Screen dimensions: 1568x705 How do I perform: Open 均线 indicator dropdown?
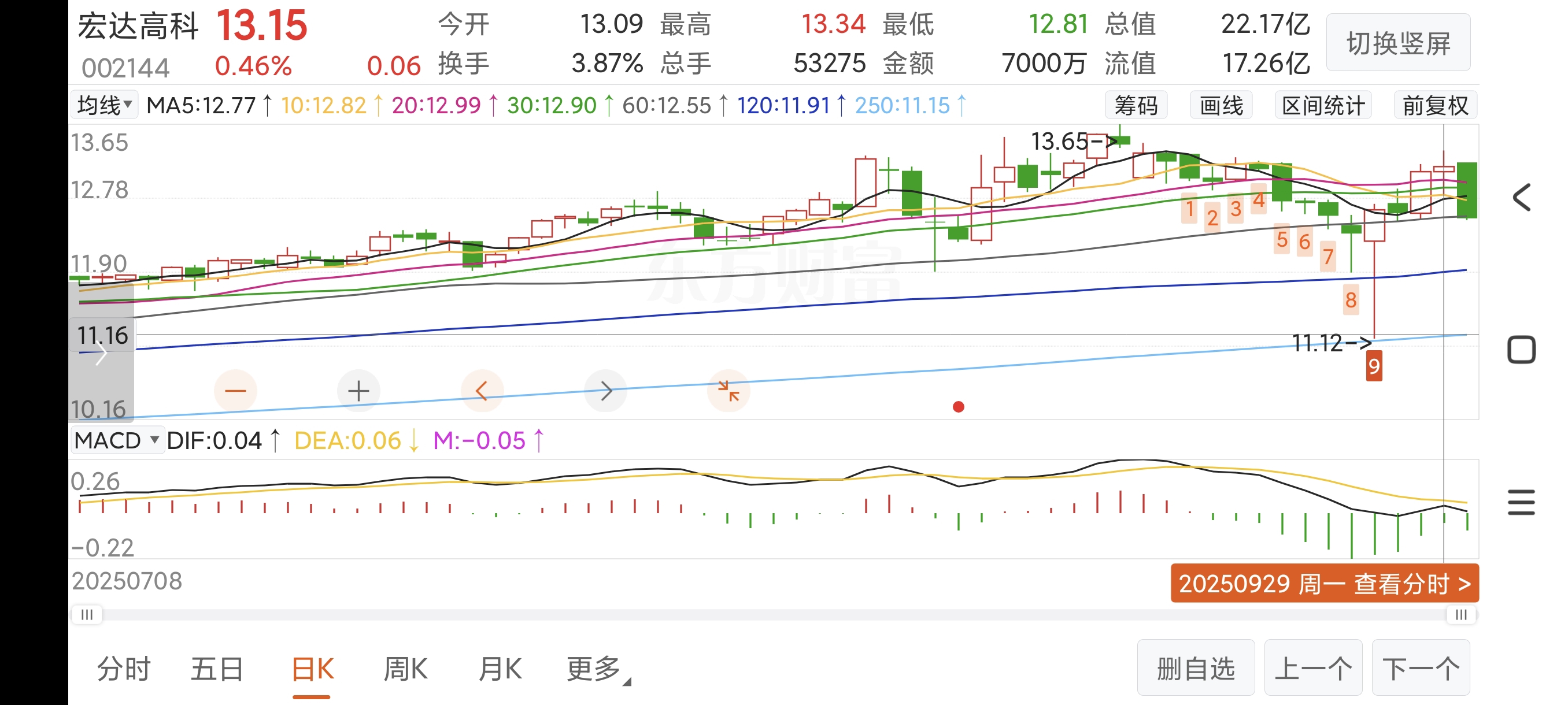105,105
